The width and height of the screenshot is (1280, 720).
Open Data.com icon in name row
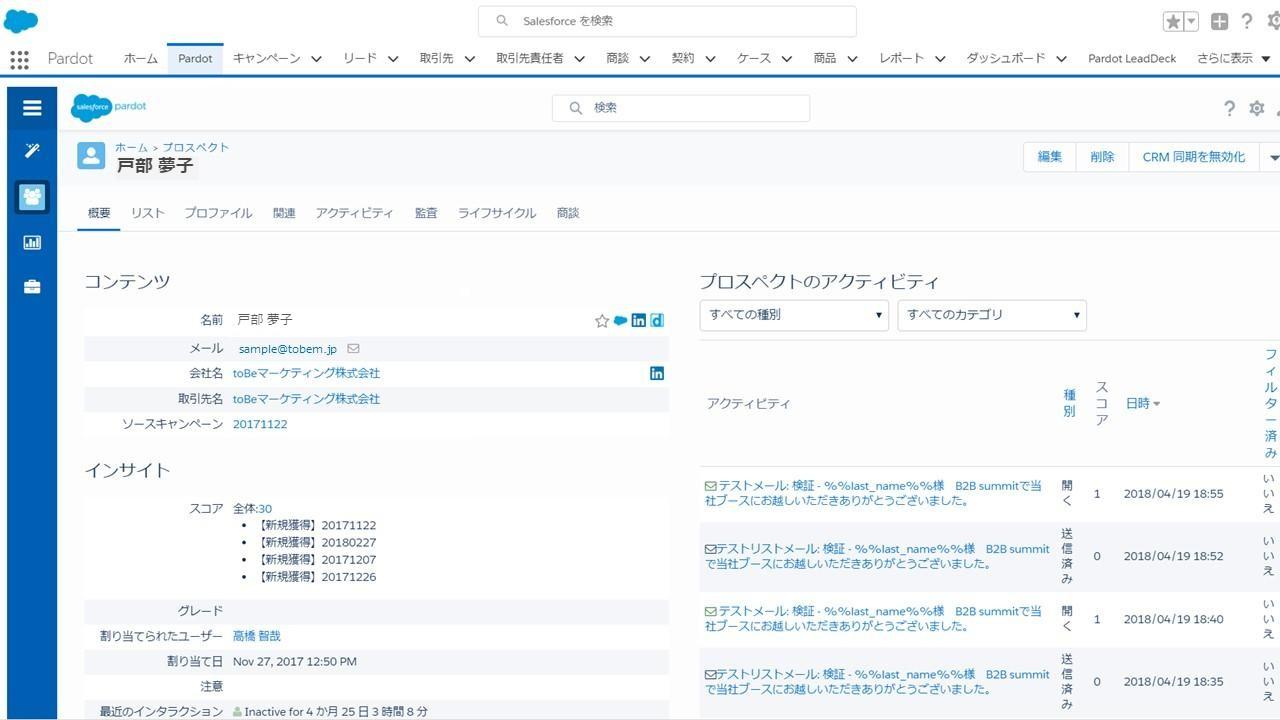(657, 320)
